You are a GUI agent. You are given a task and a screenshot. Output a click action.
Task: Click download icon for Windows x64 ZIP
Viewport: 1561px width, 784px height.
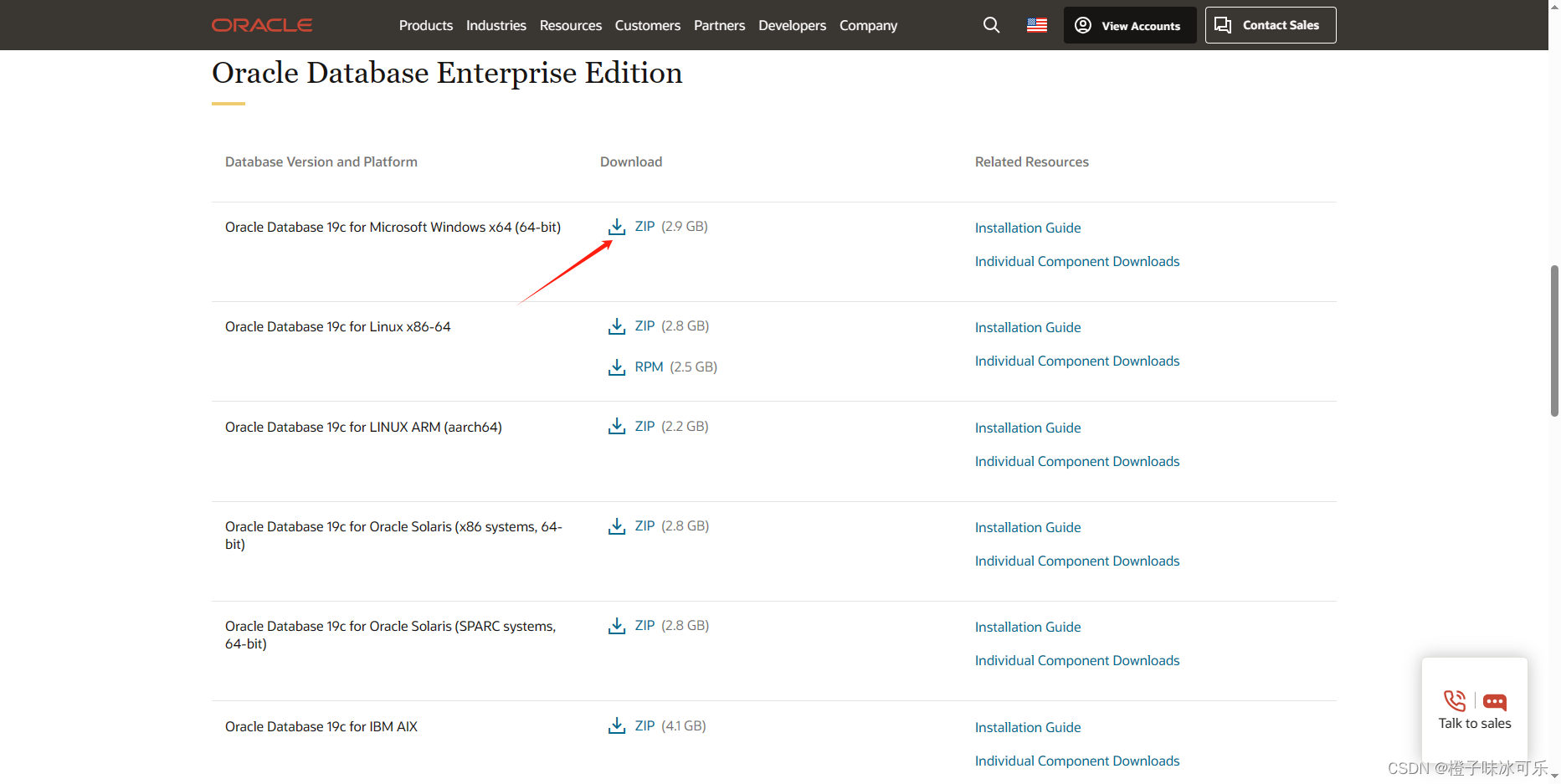click(617, 227)
